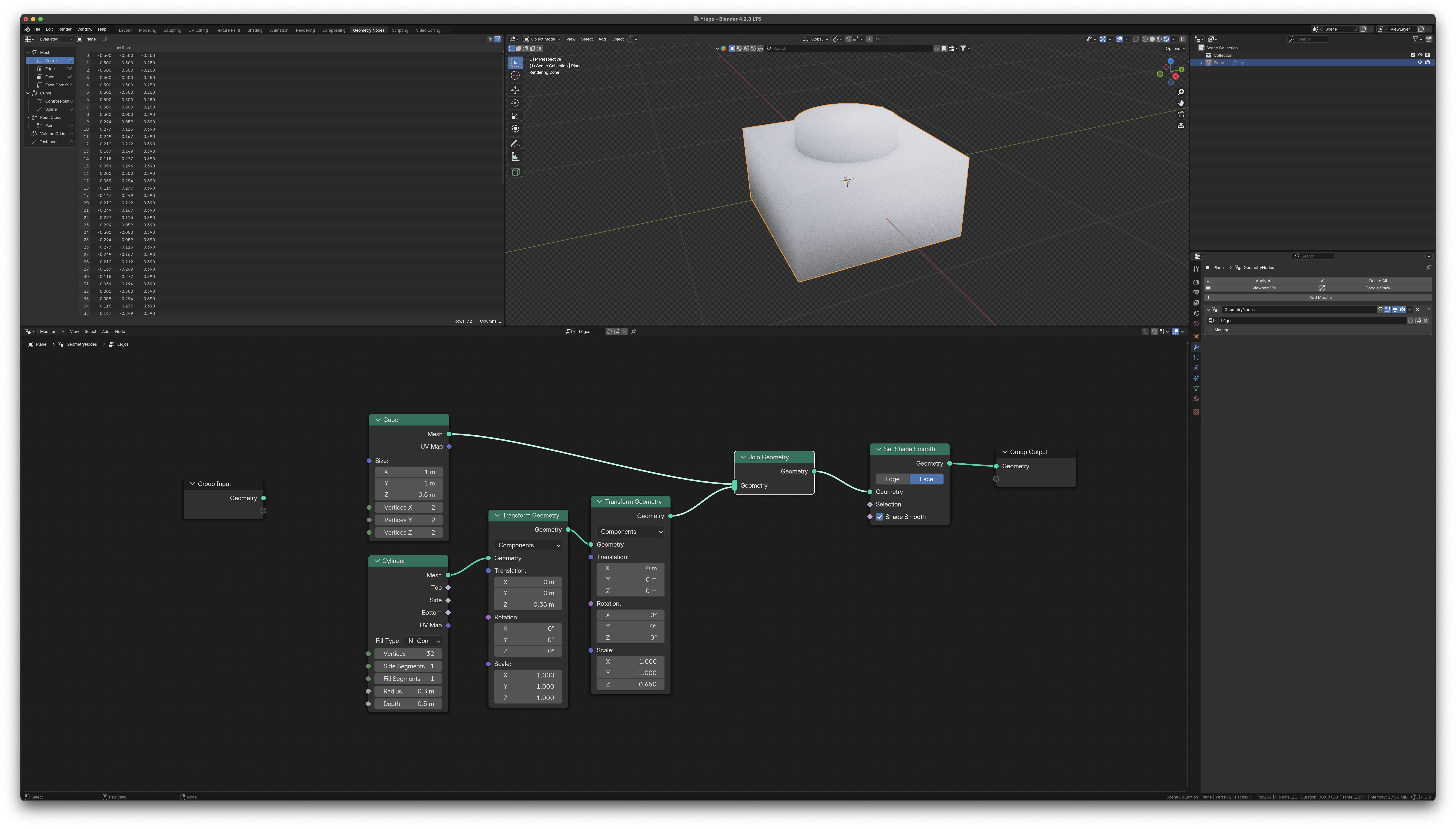Pick the Measure ruler tool
The width and height of the screenshot is (1456, 828).
[515, 157]
